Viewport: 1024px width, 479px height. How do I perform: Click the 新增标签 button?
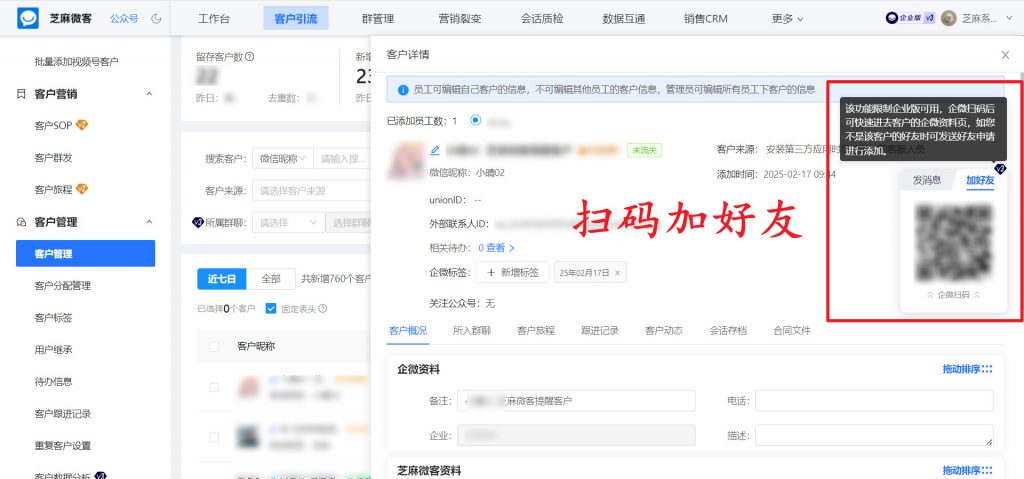pyautogui.click(x=512, y=273)
